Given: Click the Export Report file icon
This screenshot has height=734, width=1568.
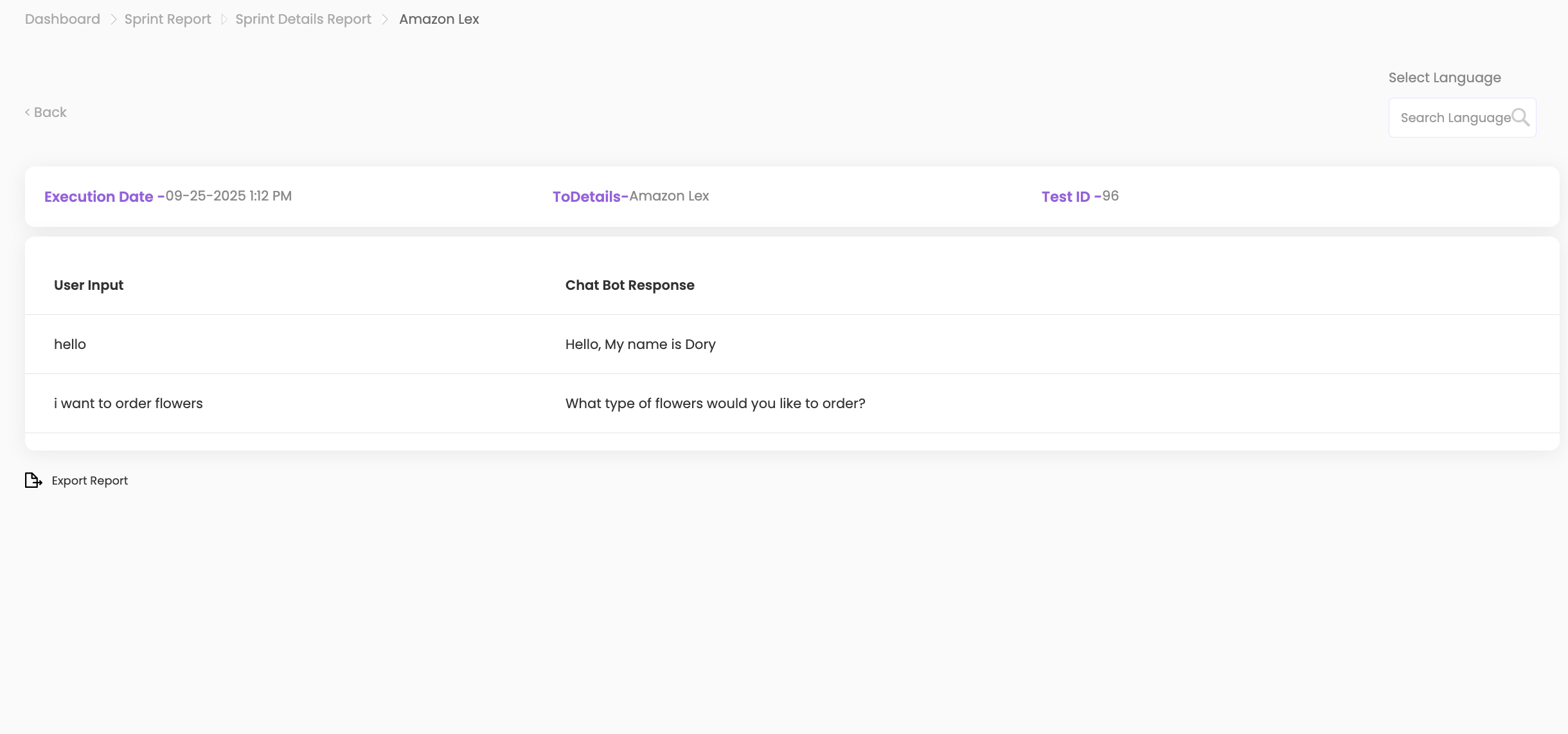Looking at the screenshot, I should coord(33,480).
